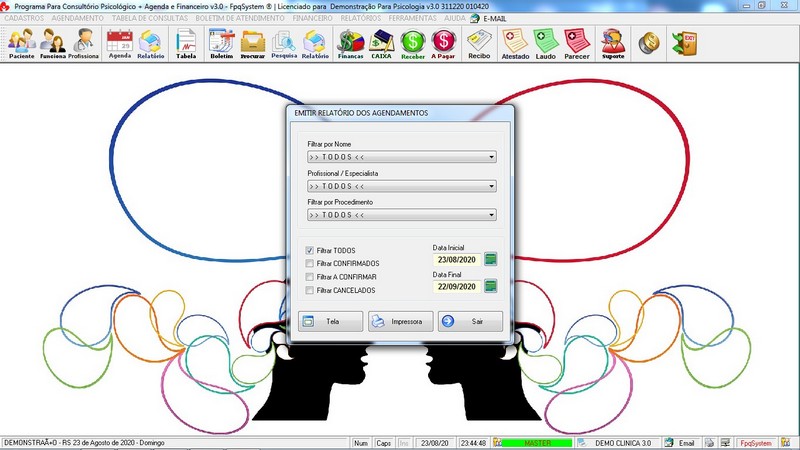Image resolution: width=800 pixels, height=450 pixels.
Task: Open Relatório next to Agenda
Action: click(x=151, y=44)
